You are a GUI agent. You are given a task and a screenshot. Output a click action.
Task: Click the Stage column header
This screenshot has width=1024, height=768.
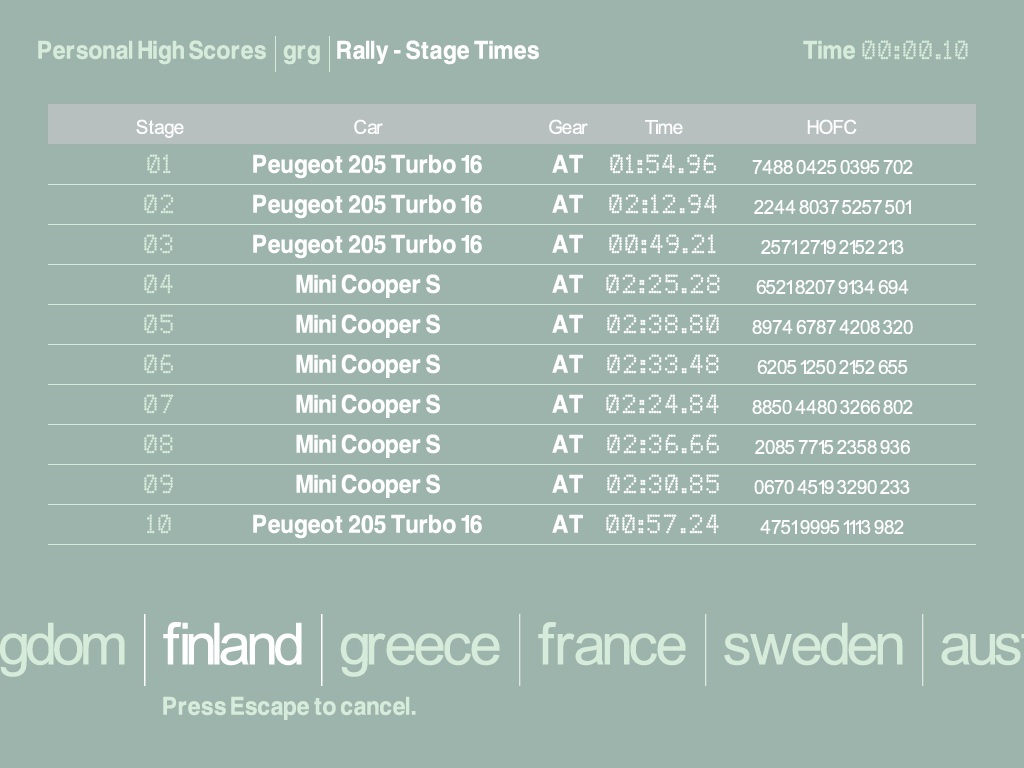(x=160, y=127)
